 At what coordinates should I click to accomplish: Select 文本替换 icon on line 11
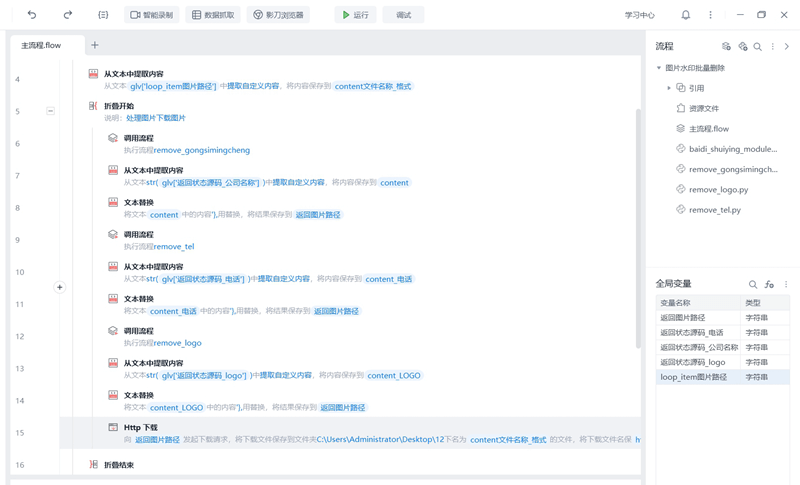point(113,299)
